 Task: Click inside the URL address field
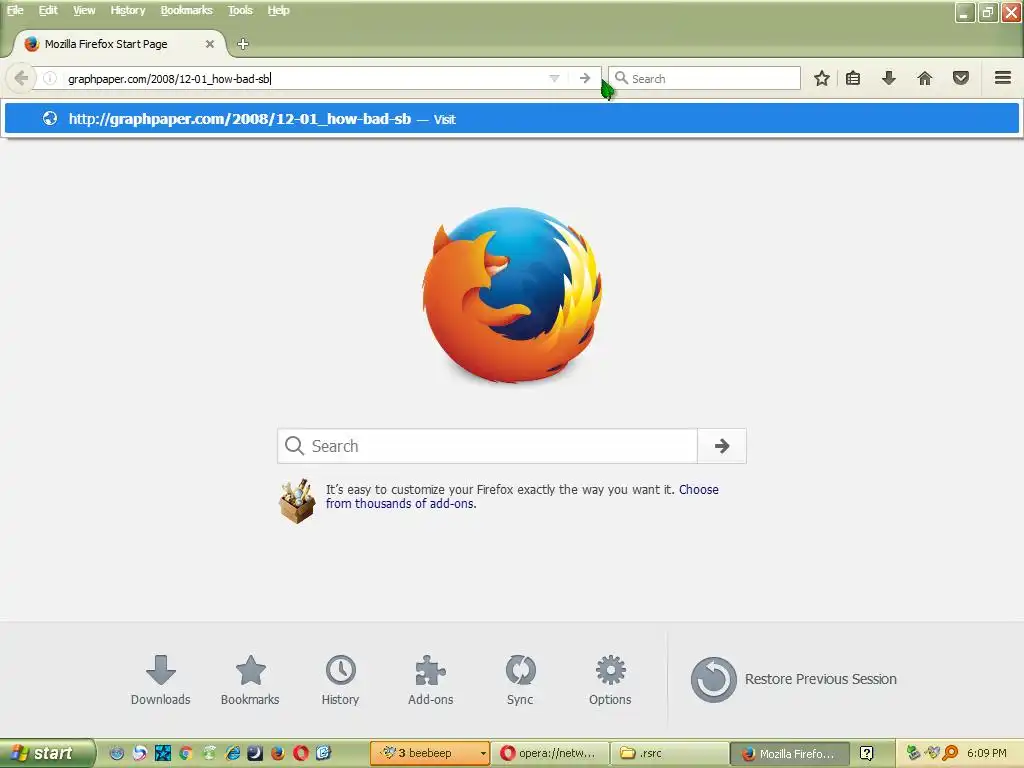(x=304, y=78)
